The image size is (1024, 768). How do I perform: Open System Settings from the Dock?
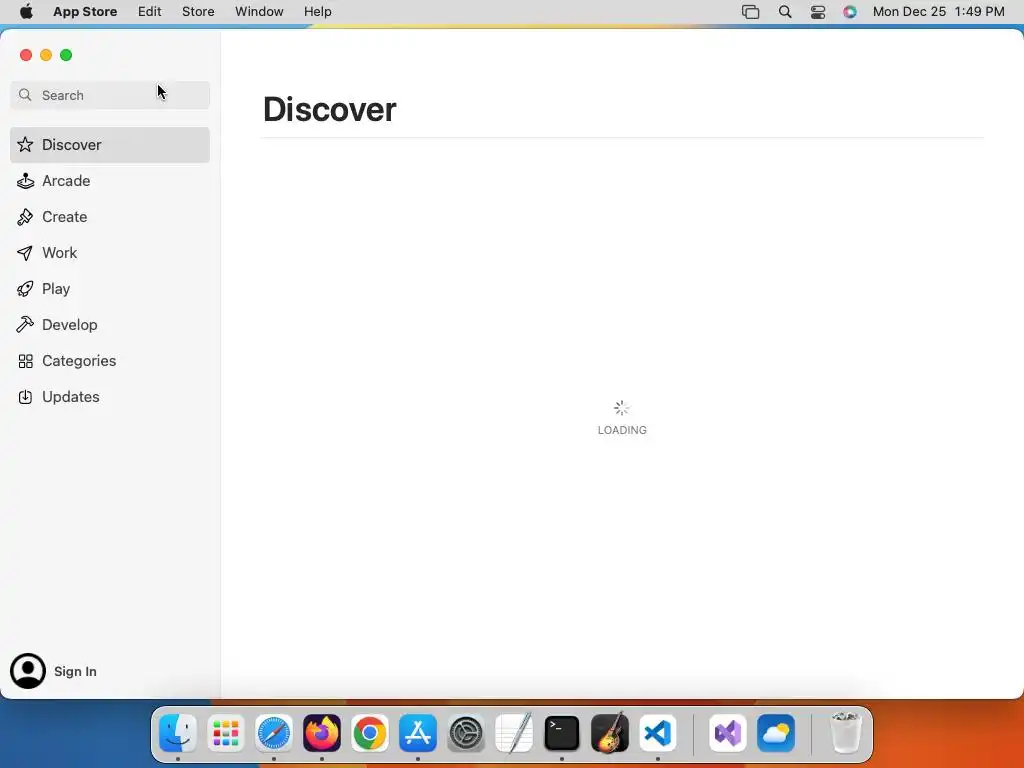point(466,733)
